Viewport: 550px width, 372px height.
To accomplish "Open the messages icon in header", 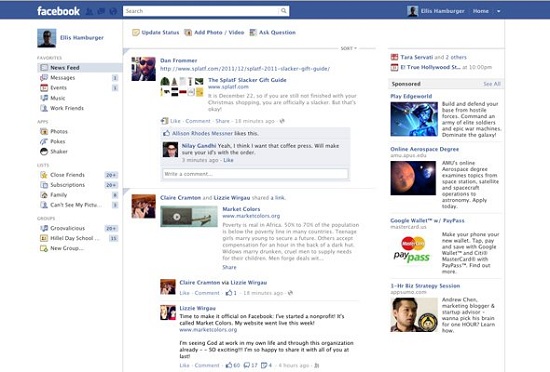I will coord(101,11).
